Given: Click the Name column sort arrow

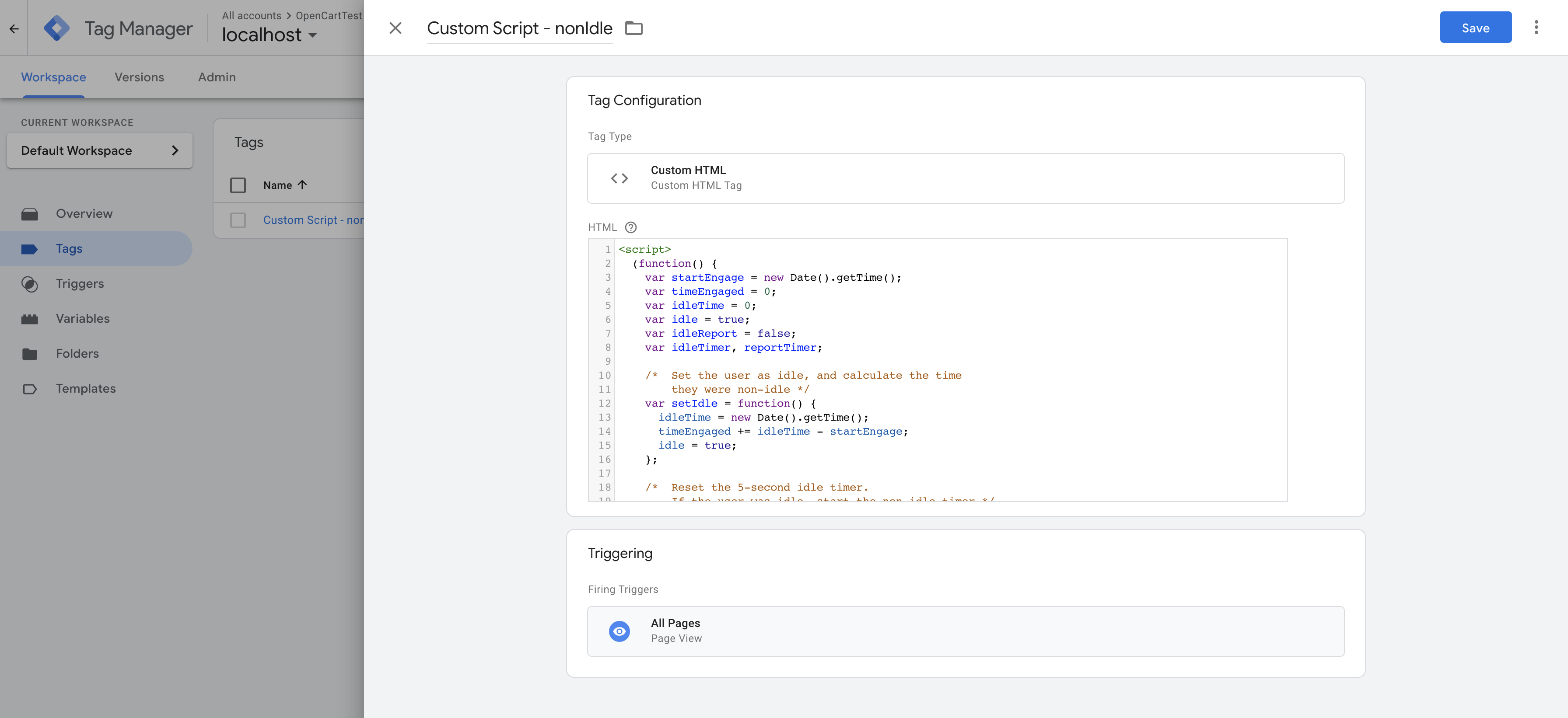Looking at the screenshot, I should [x=302, y=185].
